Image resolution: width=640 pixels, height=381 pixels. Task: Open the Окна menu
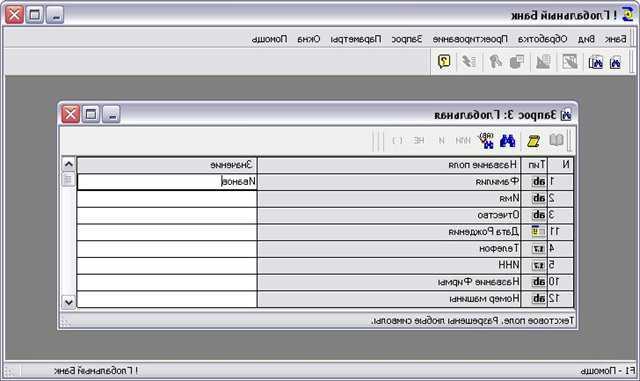click(x=309, y=39)
